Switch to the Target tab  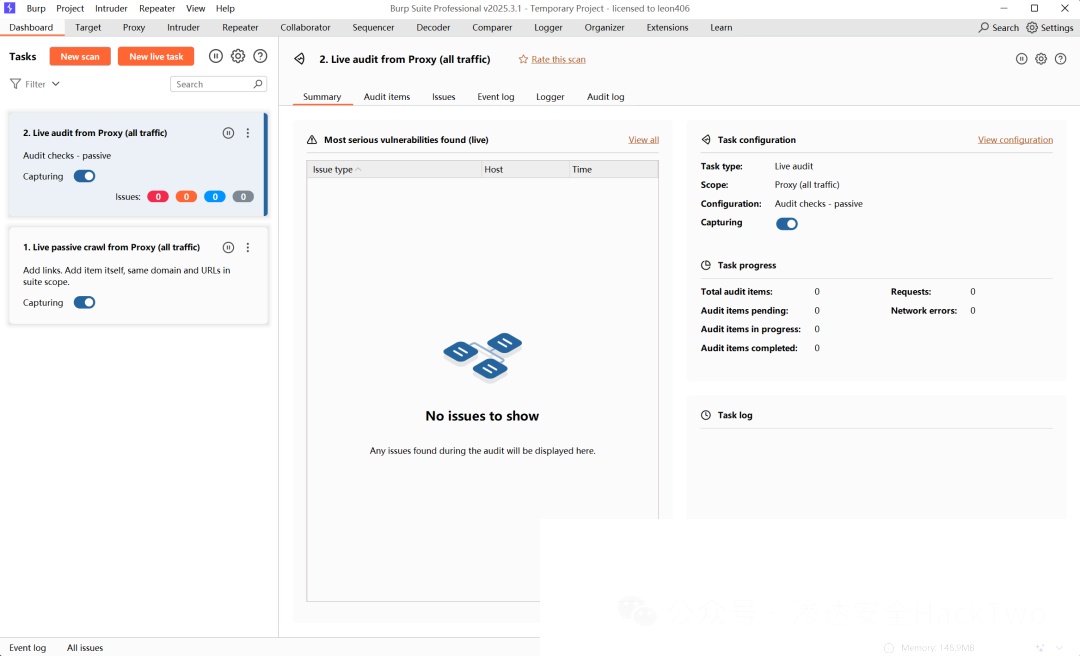click(88, 28)
